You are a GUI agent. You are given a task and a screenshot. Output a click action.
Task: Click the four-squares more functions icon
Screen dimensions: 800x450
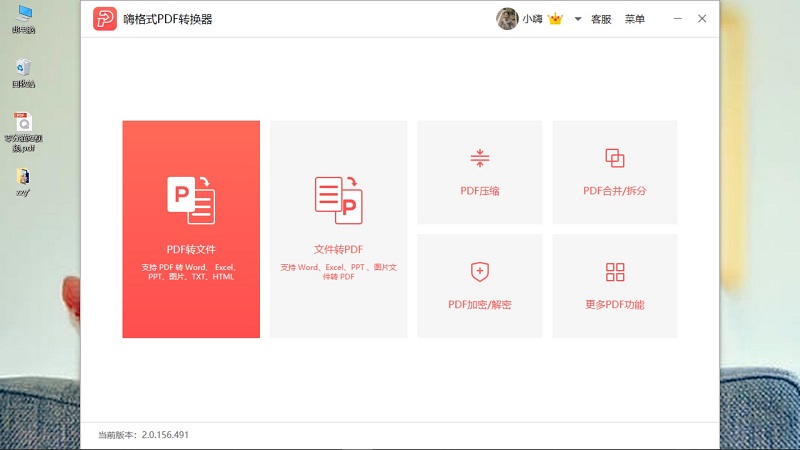click(x=615, y=272)
